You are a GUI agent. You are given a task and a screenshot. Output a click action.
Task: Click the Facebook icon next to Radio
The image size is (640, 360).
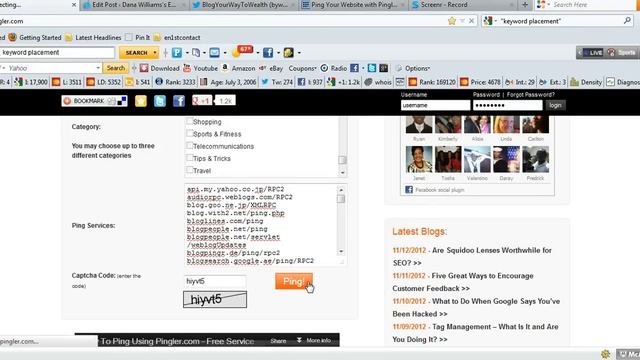pos(354,68)
